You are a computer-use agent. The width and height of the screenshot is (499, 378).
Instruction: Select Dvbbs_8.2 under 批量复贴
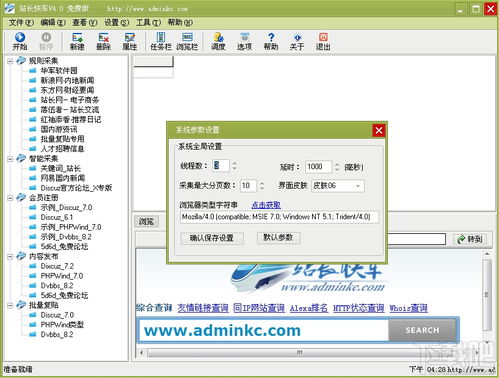(57, 334)
